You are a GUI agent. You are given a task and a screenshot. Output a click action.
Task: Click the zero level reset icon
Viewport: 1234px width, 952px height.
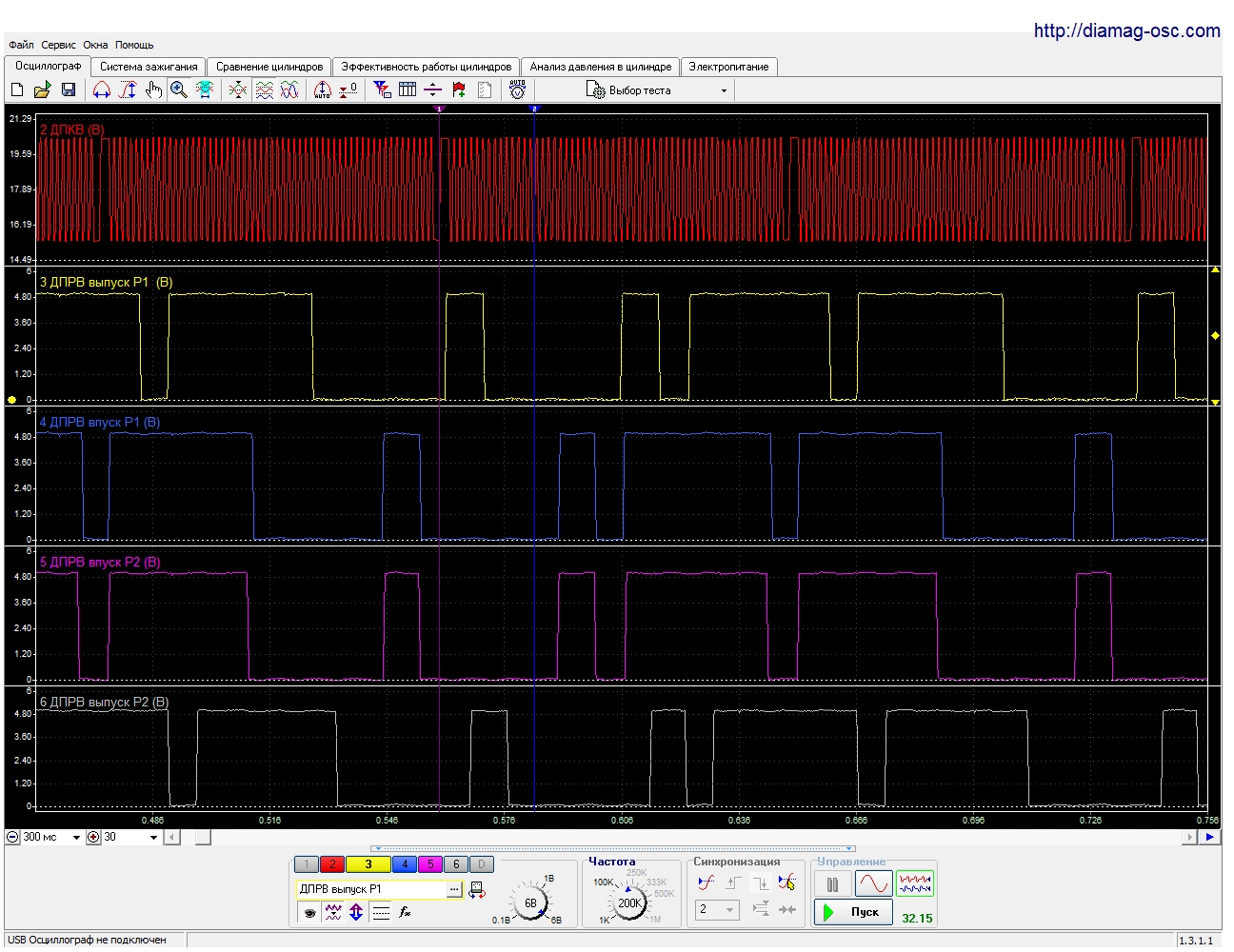click(348, 89)
